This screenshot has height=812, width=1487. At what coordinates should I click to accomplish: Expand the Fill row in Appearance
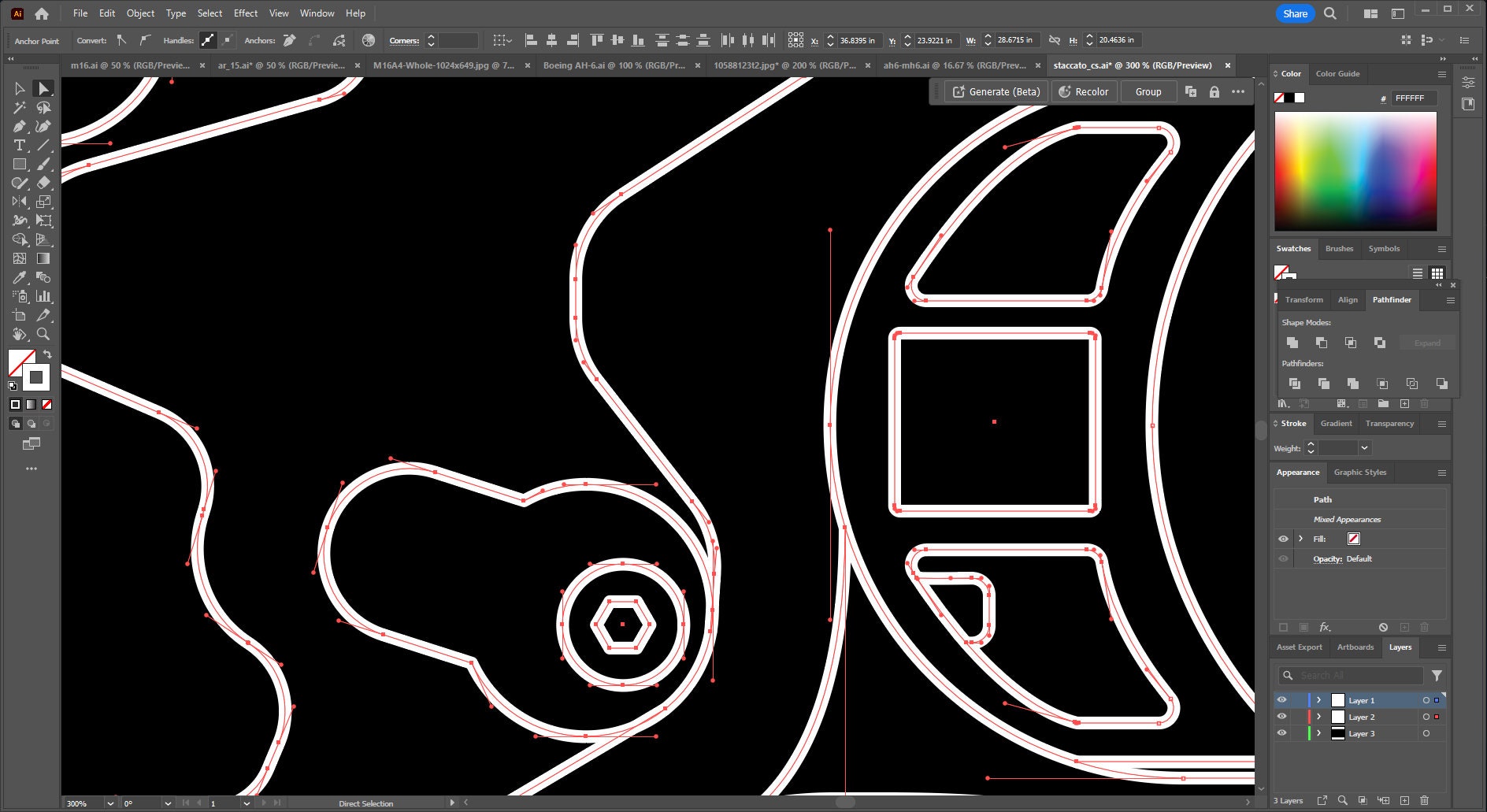point(1301,539)
